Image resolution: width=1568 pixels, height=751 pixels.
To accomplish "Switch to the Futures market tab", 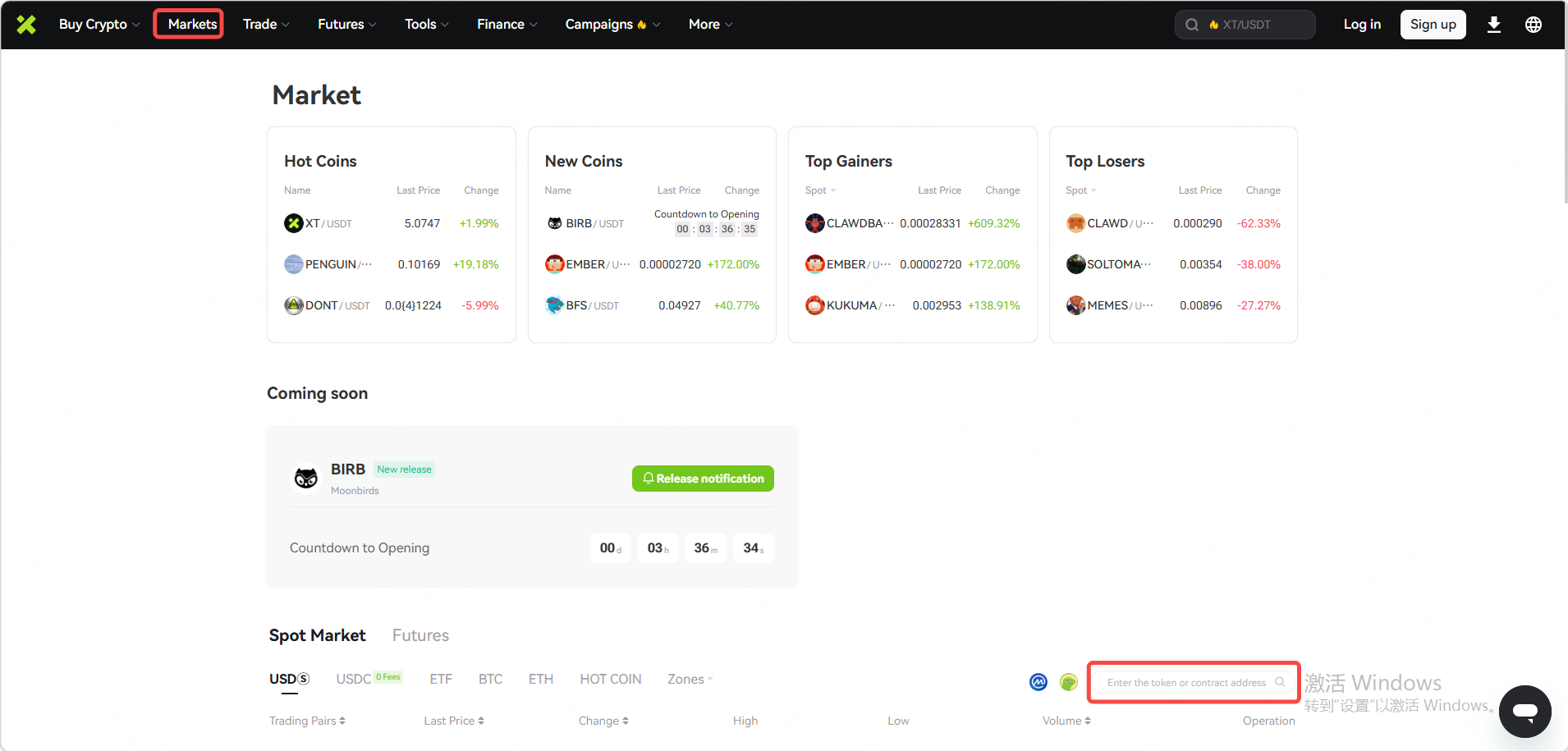I will pos(420,635).
